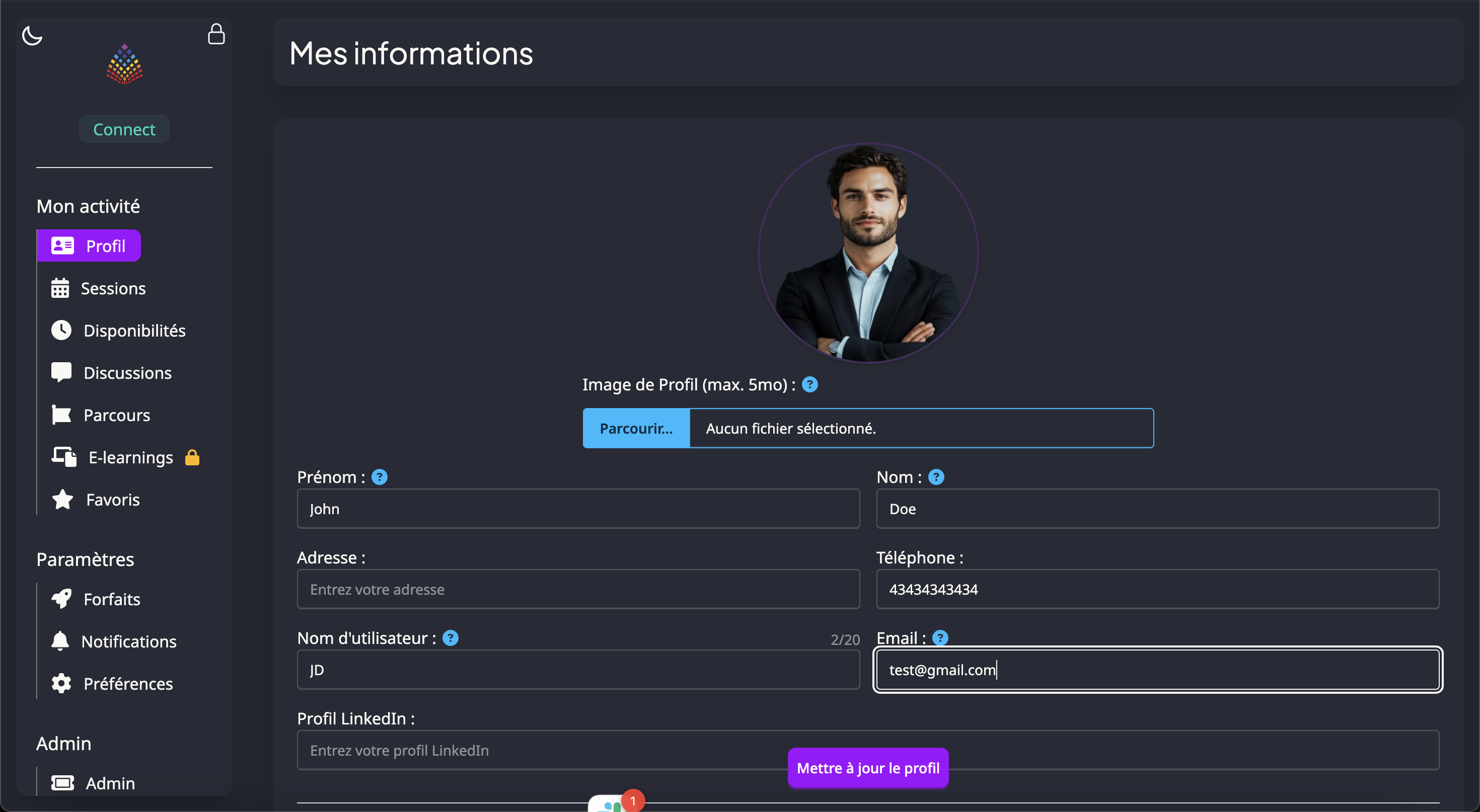
Task: Click the help icon beside Nom d'utilisateur
Action: (451, 638)
